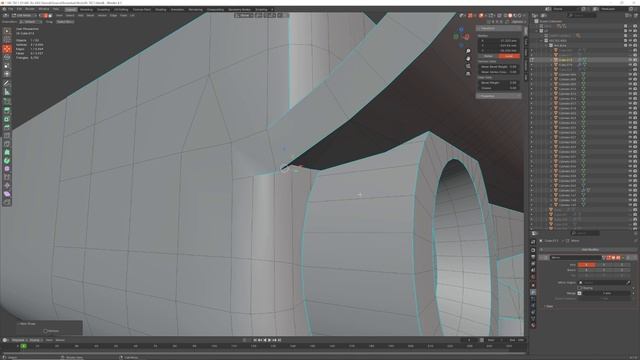Enable the Clipping checkbox in Mirror modifier
Image resolution: width=640 pixels, height=360 pixels.
580,288
